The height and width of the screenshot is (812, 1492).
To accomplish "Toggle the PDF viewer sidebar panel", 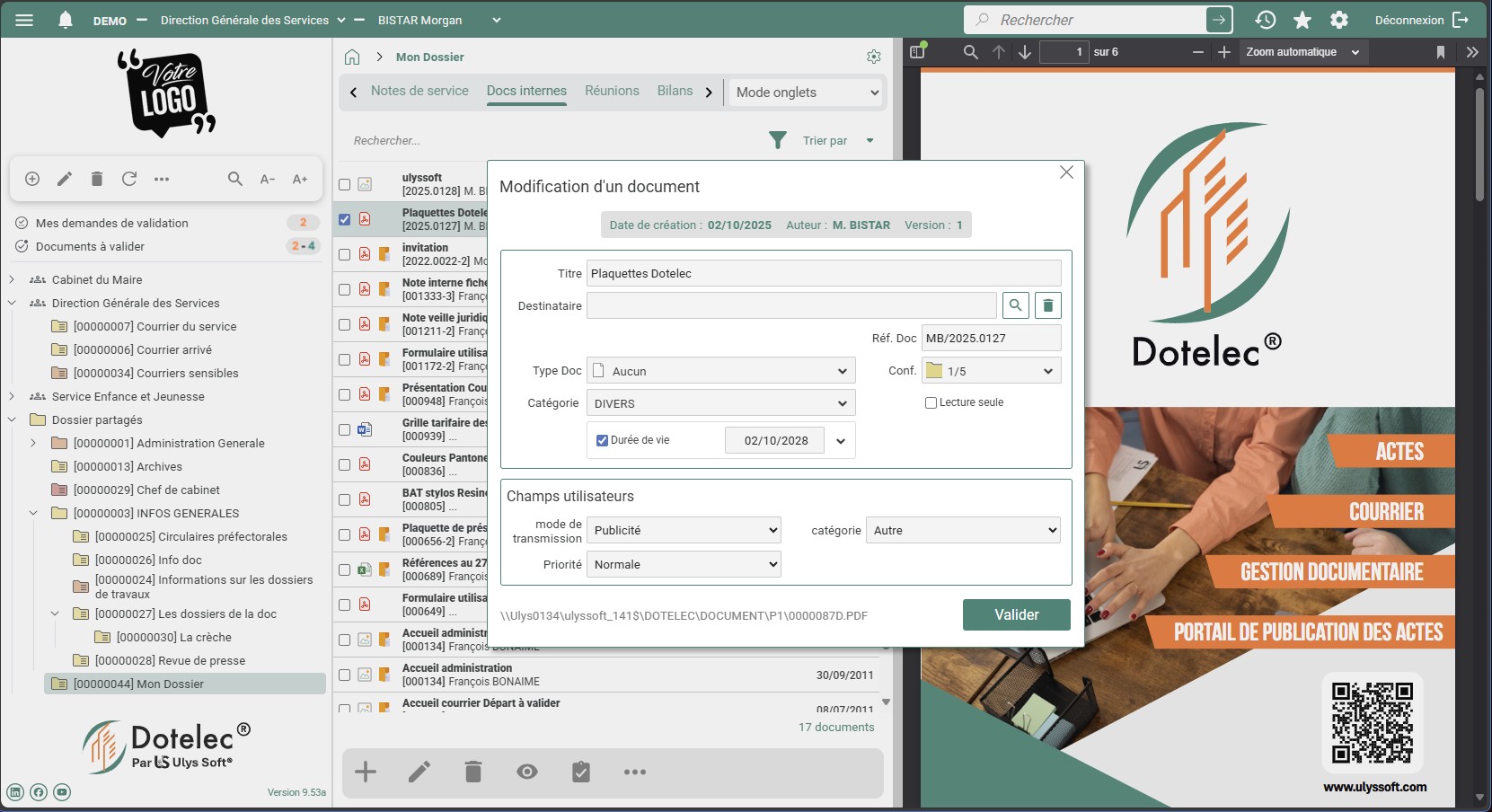I will (x=917, y=52).
